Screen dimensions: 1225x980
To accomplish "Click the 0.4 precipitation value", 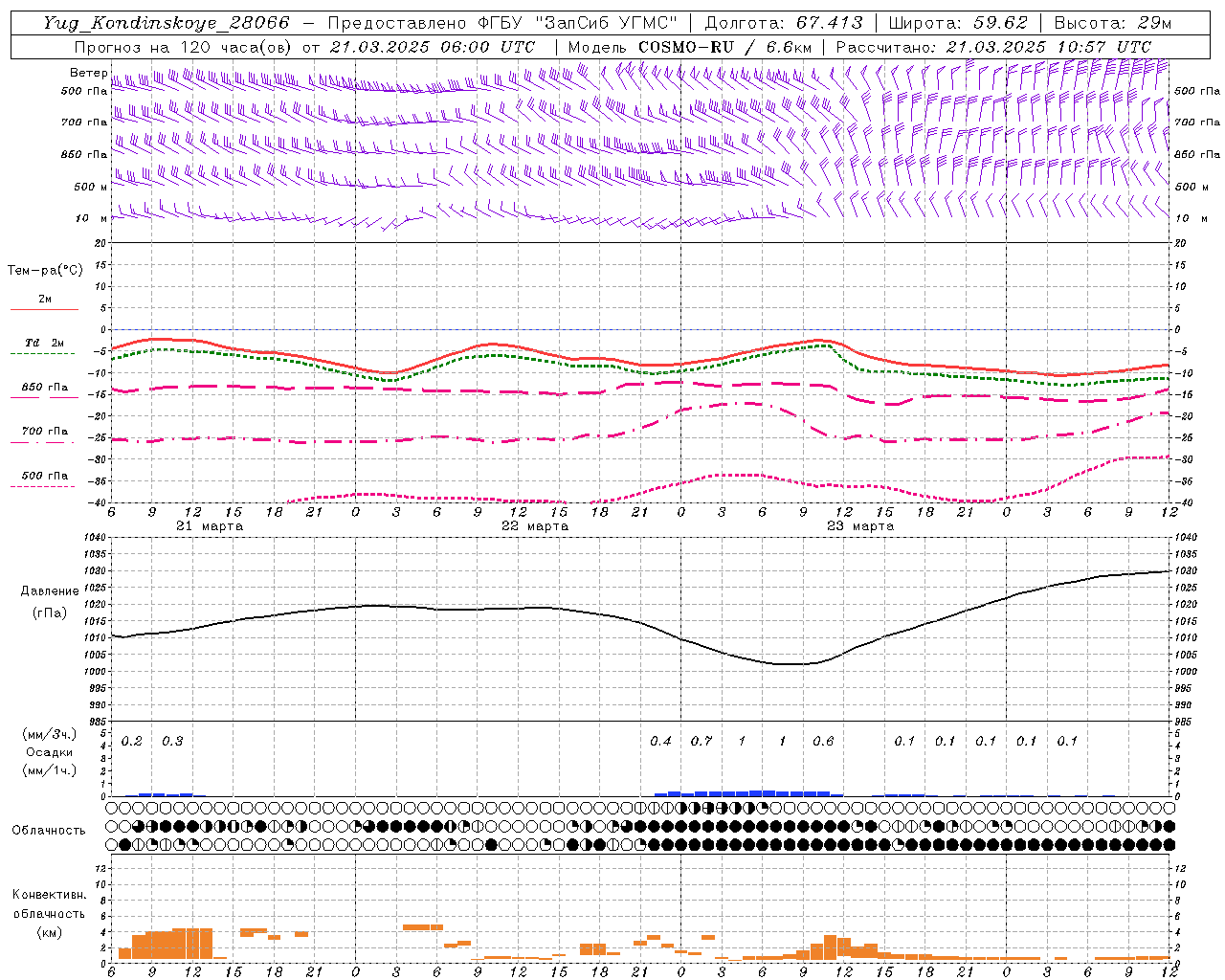I will [x=660, y=742].
